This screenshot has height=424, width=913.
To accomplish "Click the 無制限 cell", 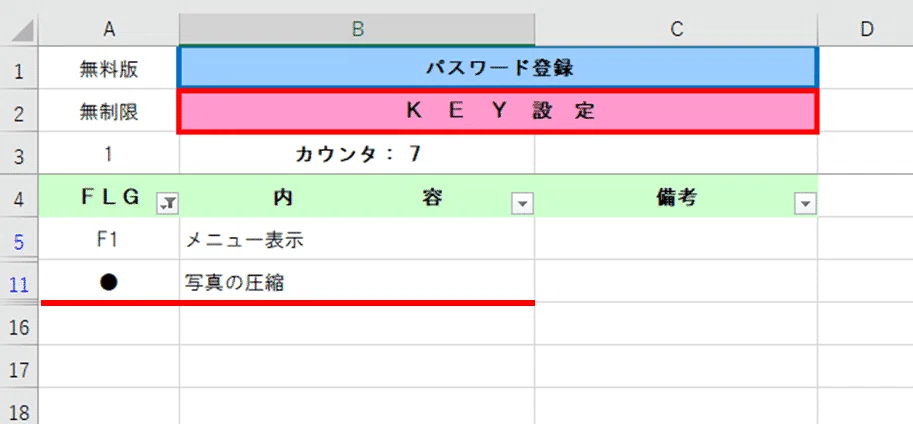I will click(109, 111).
